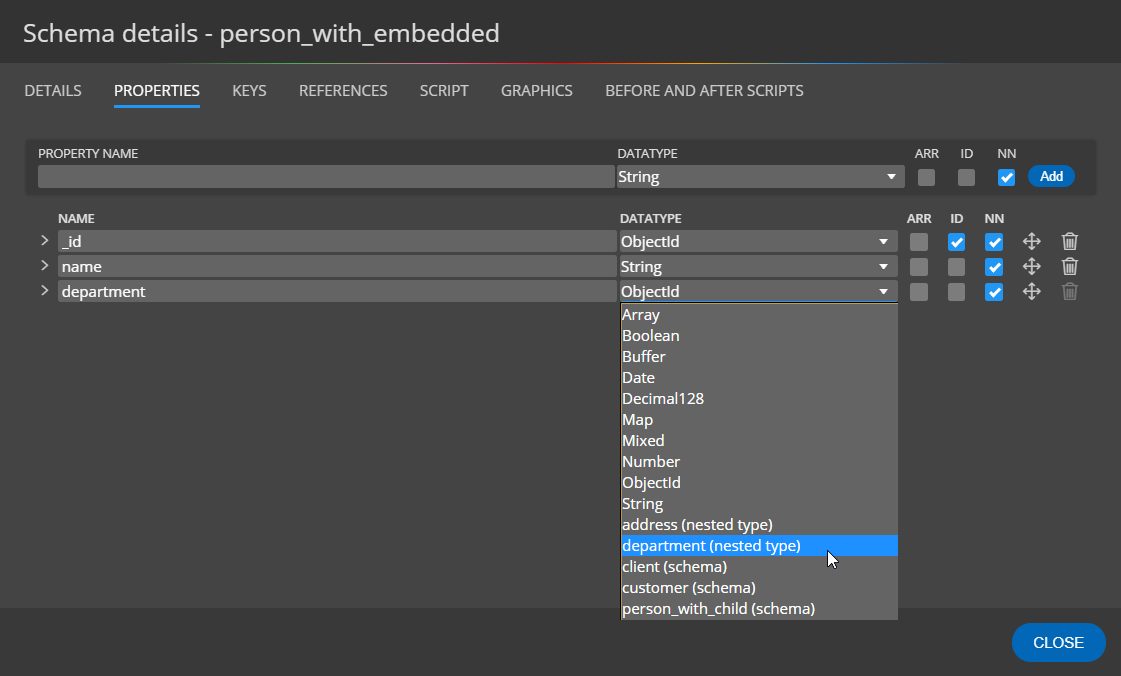The height and width of the screenshot is (676, 1121).
Task: Edit the department name field
Action: [x=337, y=292]
